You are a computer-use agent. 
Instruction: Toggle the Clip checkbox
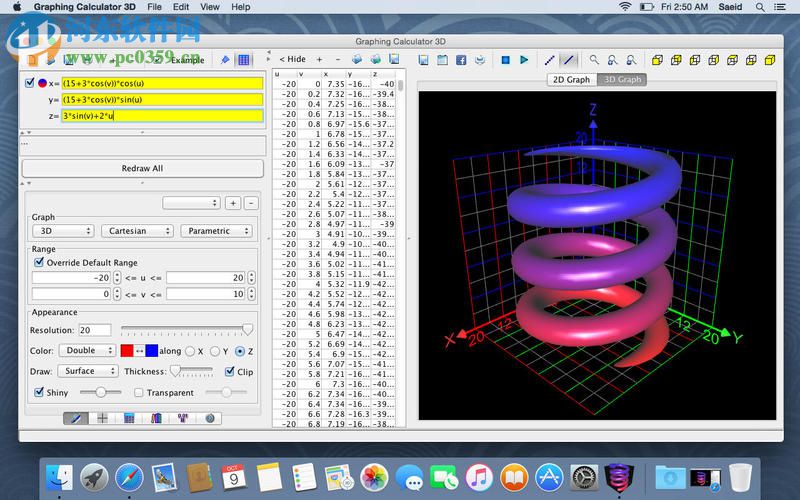[x=230, y=371]
